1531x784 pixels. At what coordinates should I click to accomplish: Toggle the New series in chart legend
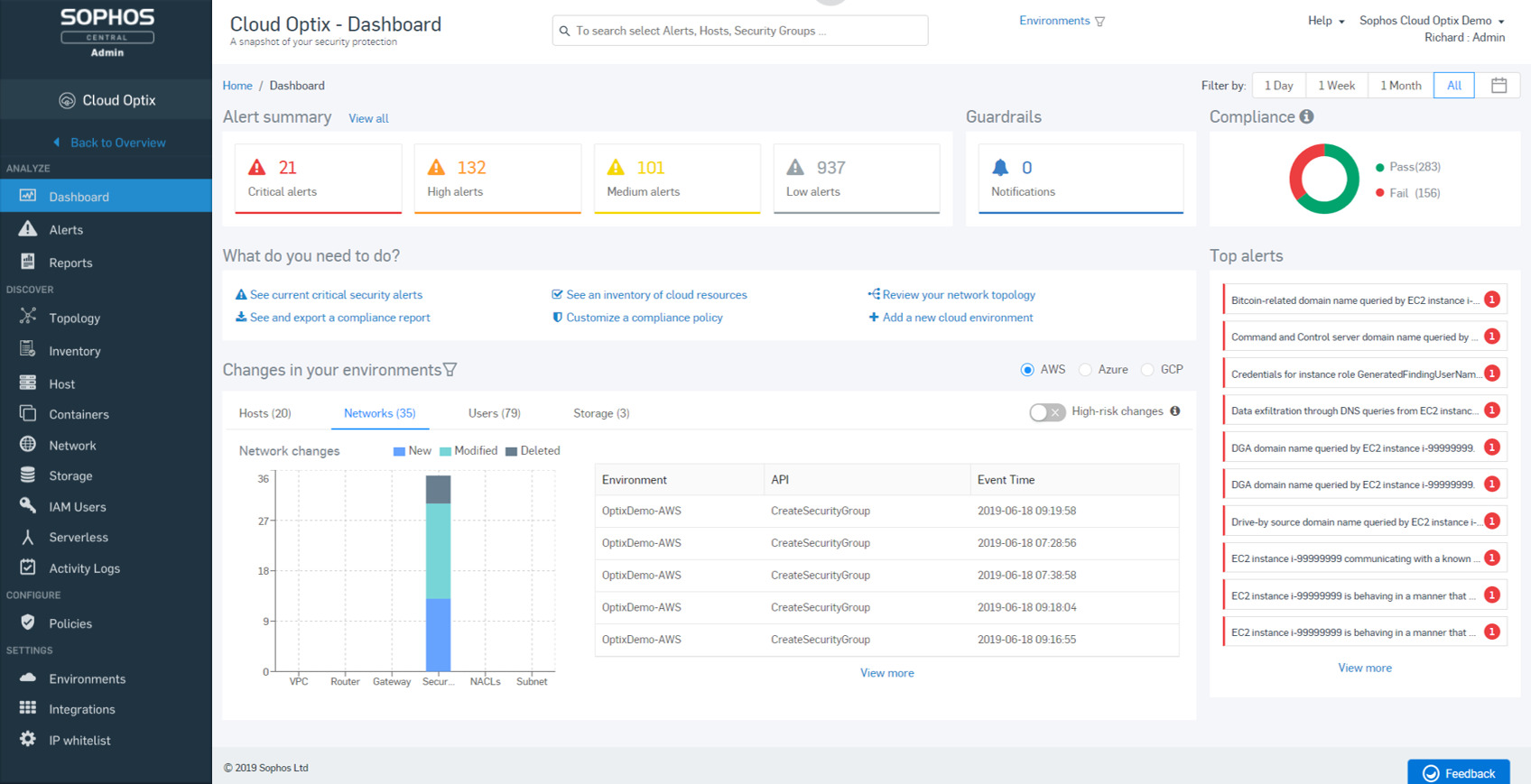pos(413,450)
